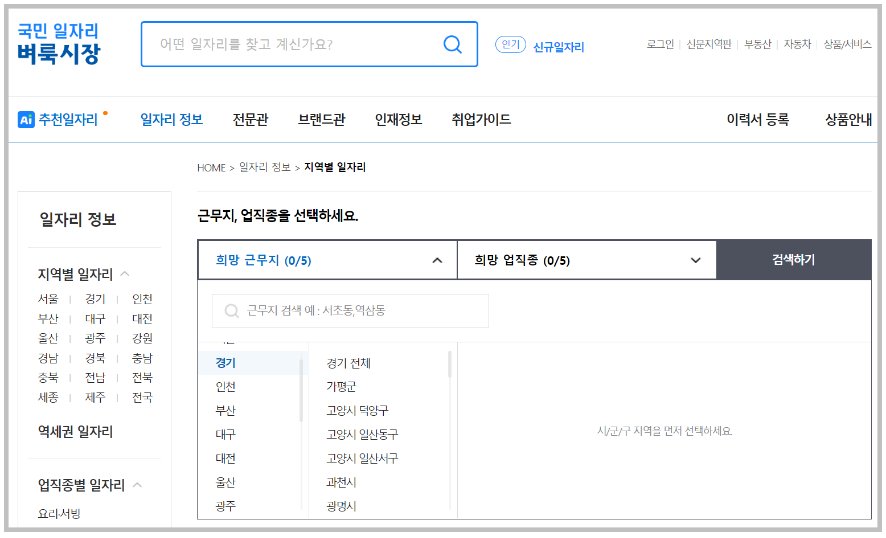Viewport: 886px width, 538px height.
Task: Select 충남 in the sidebar region list
Action: 142,358
